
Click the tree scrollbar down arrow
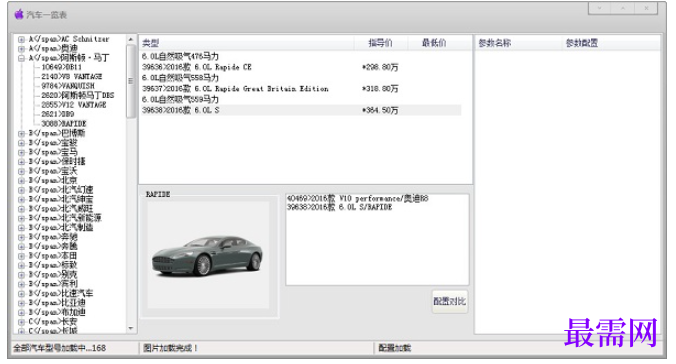pyautogui.click(x=131, y=329)
